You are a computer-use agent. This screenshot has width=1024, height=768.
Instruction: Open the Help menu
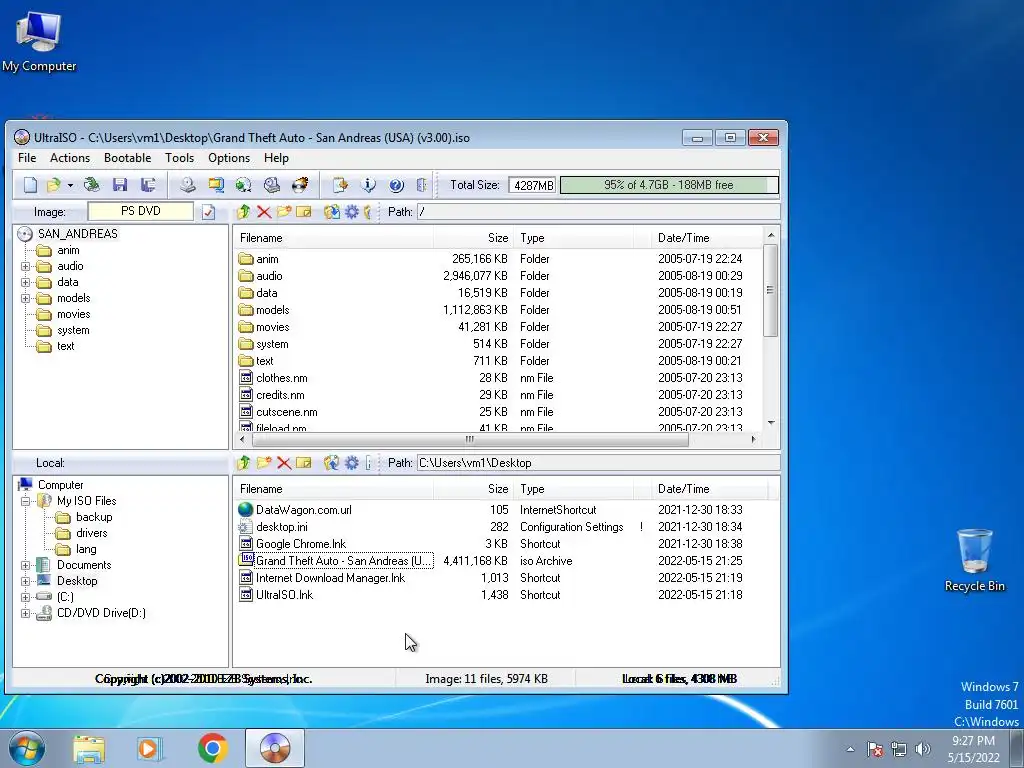click(276, 158)
